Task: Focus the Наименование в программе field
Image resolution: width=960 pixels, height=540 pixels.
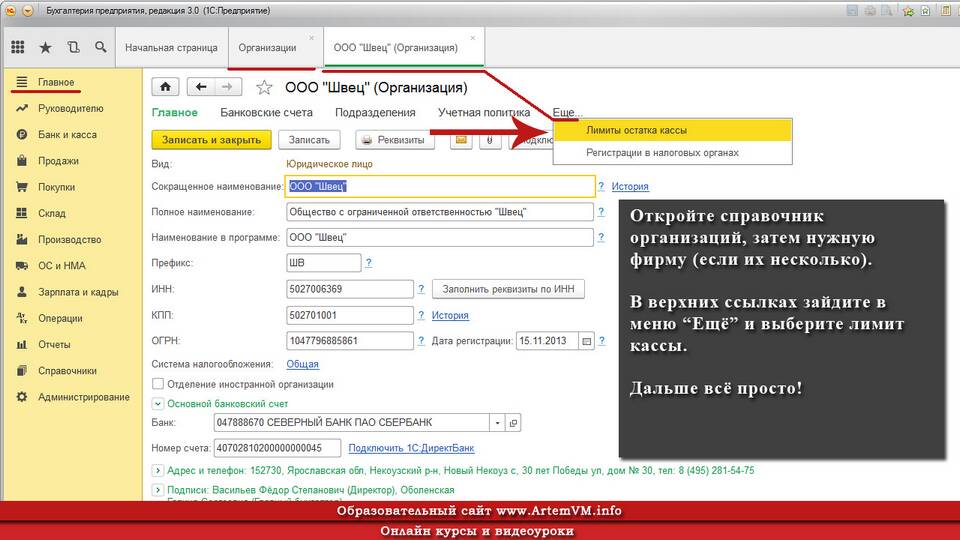Action: [x=440, y=237]
